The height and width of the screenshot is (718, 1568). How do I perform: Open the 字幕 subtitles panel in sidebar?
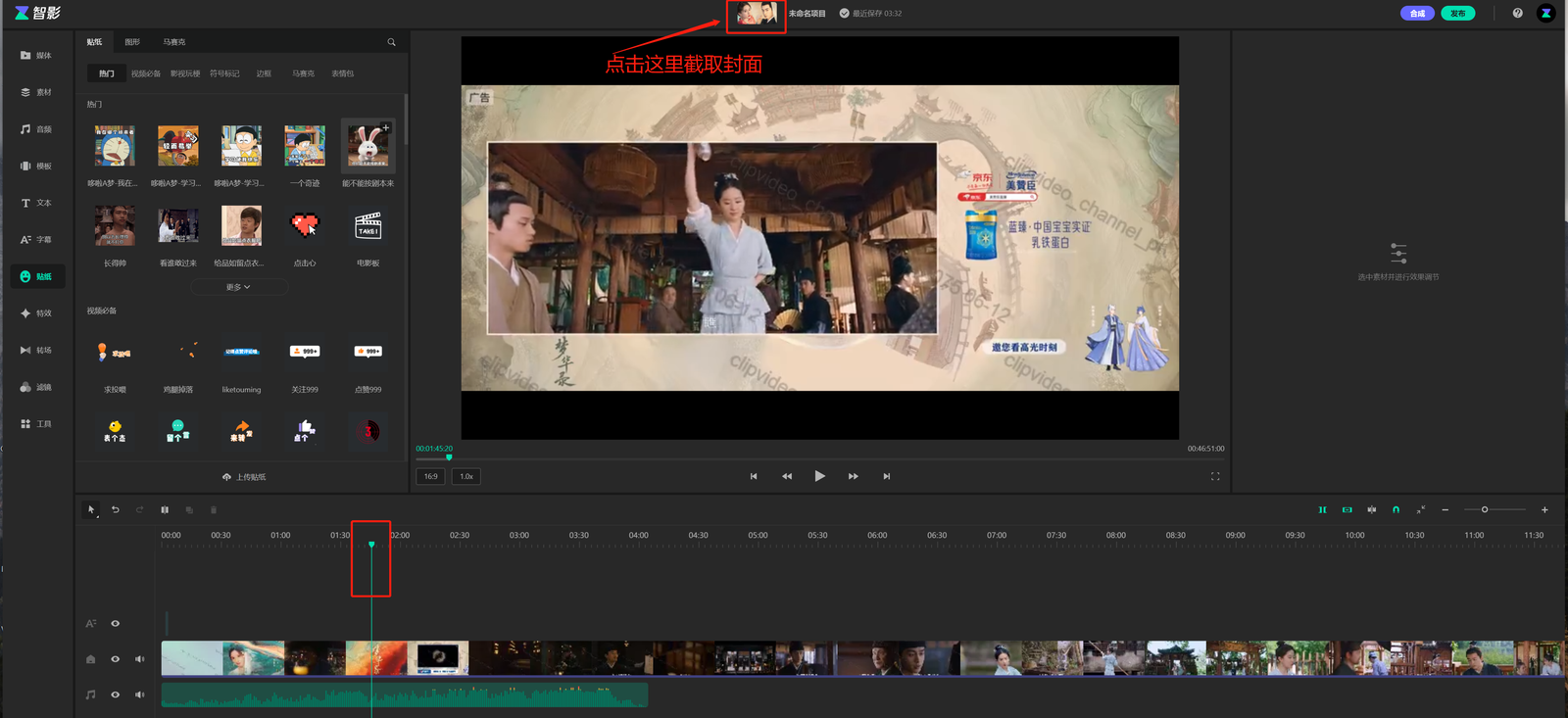(x=36, y=239)
